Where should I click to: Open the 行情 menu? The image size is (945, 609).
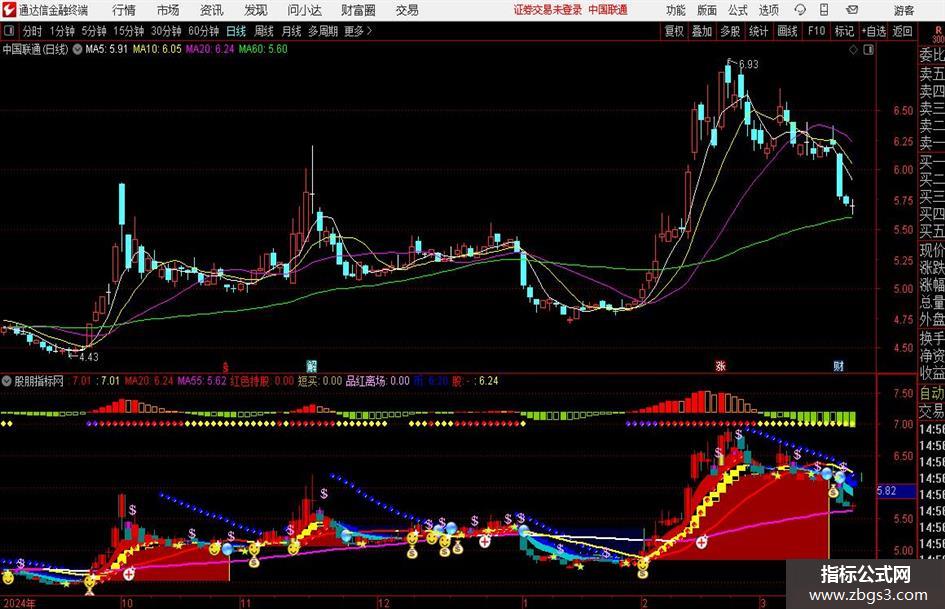tap(124, 10)
